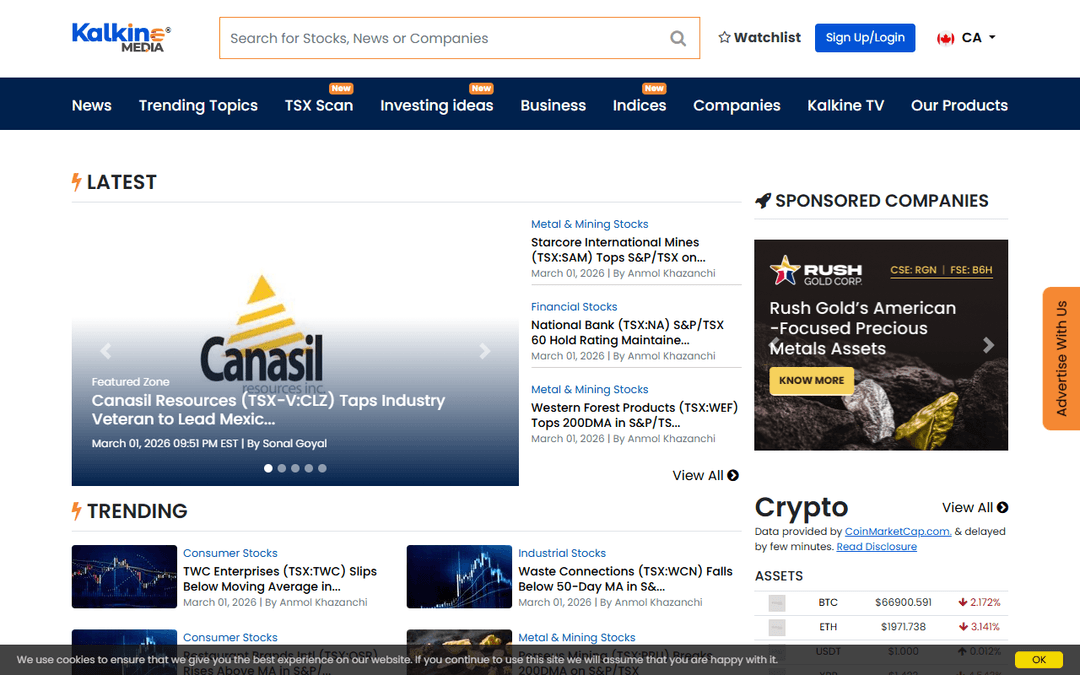Open the Canasil Resources featured article headline
Viewport: 1080px width, 675px height.
pos(269,410)
